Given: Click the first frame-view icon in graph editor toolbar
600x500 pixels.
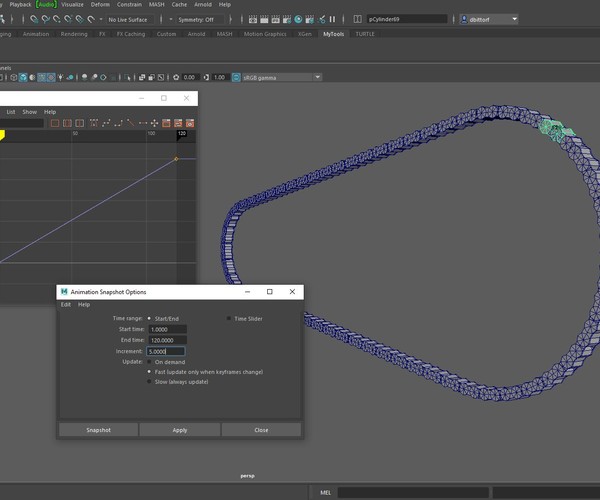Looking at the screenshot, I should (x=55, y=123).
